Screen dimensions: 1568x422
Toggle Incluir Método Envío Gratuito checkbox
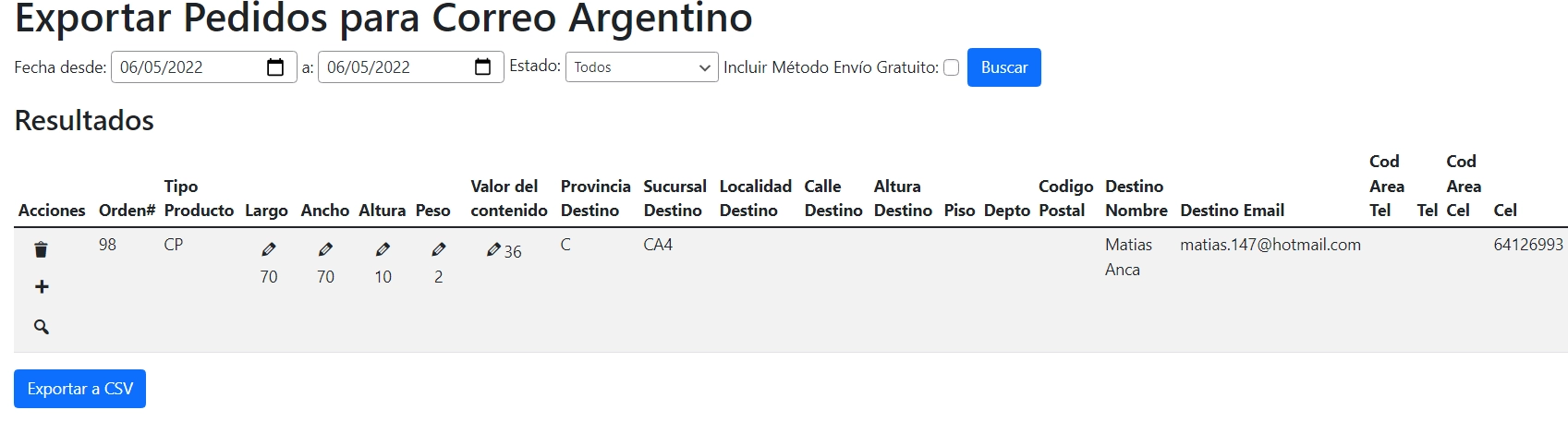click(x=951, y=67)
